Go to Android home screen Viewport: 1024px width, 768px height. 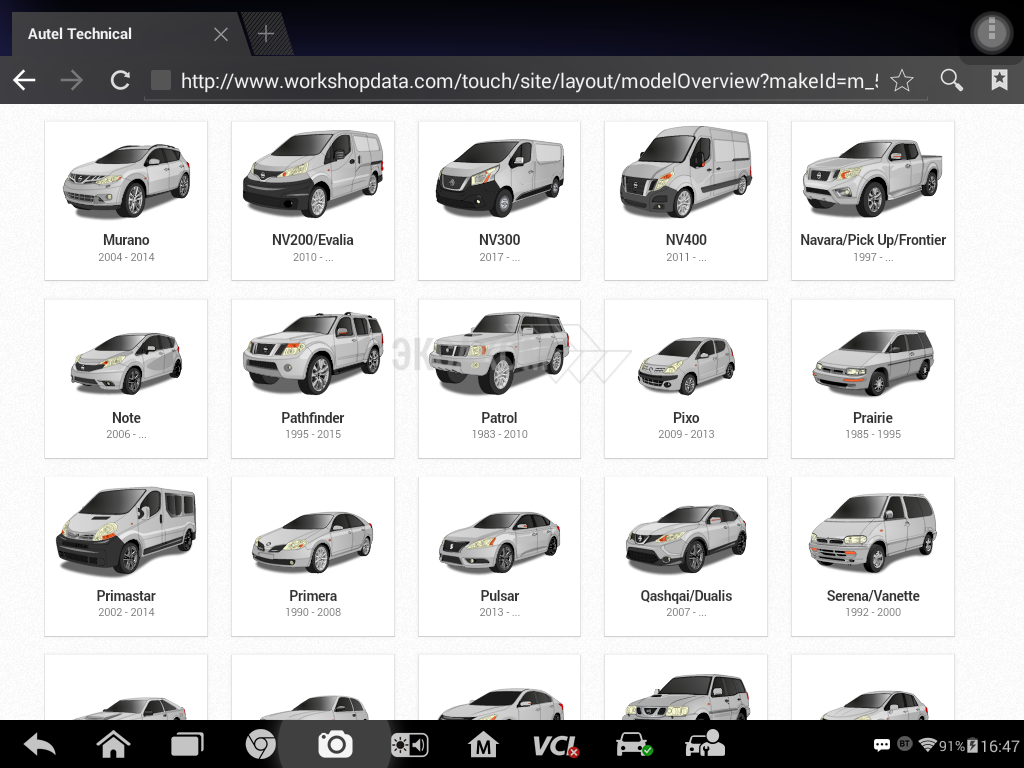(113, 744)
